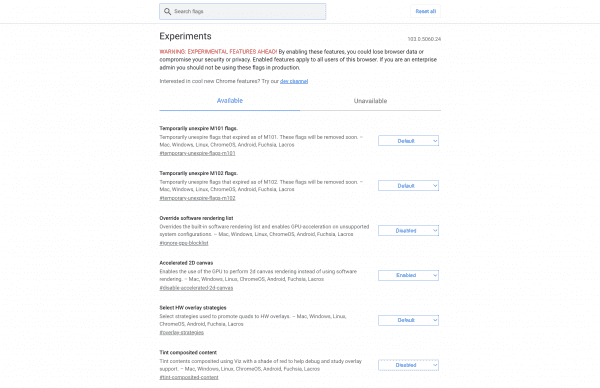Select the Available tab
The image size is (600, 388).
(230, 101)
